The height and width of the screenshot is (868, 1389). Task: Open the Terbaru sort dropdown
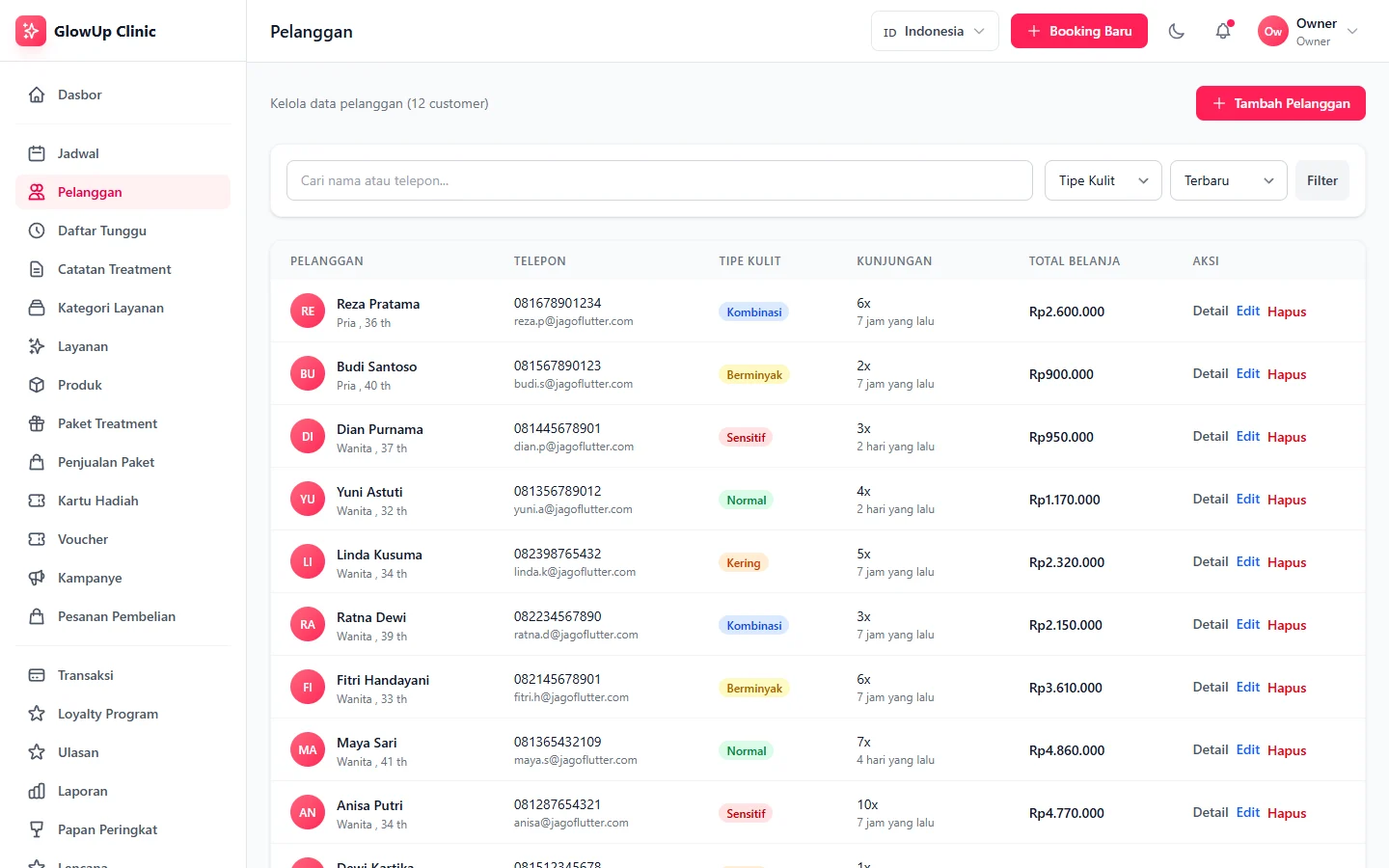[x=1229, y=180]
